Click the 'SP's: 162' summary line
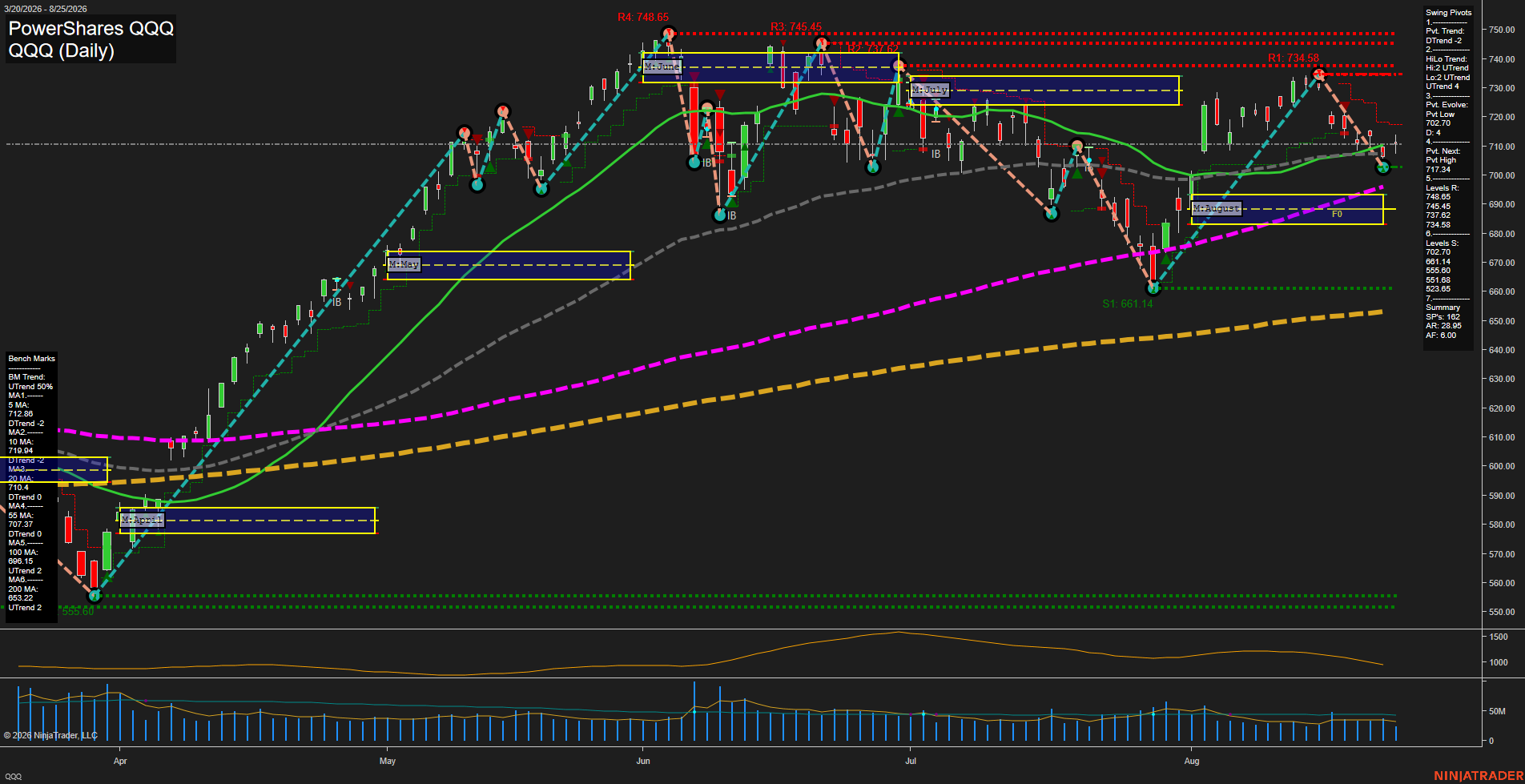 coord(1443,317)
